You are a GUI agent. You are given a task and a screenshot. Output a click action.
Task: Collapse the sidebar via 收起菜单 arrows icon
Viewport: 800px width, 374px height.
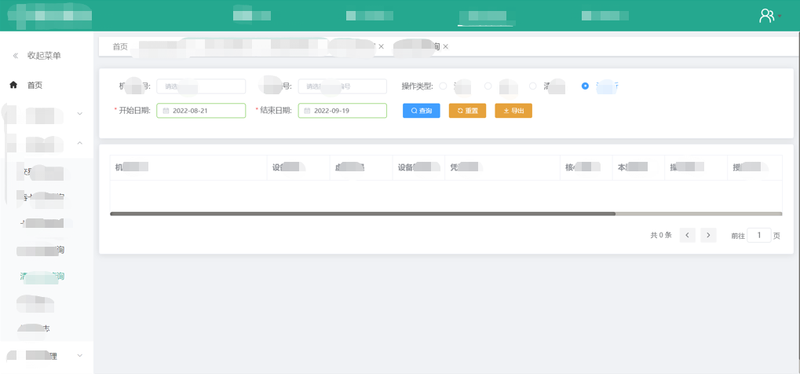tap(15, 56)
